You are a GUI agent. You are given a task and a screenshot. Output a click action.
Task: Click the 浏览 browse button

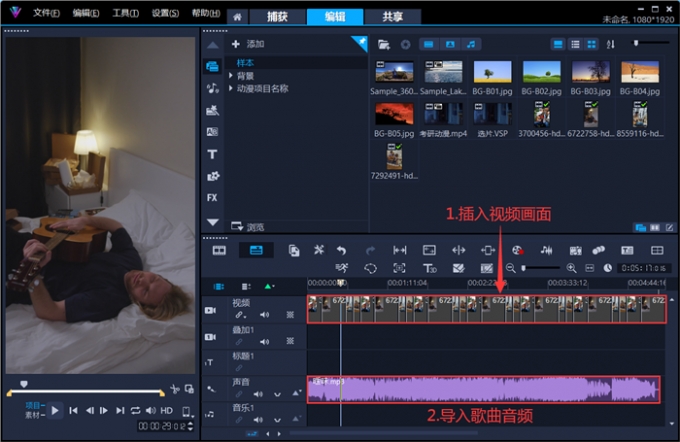[248, 226]
